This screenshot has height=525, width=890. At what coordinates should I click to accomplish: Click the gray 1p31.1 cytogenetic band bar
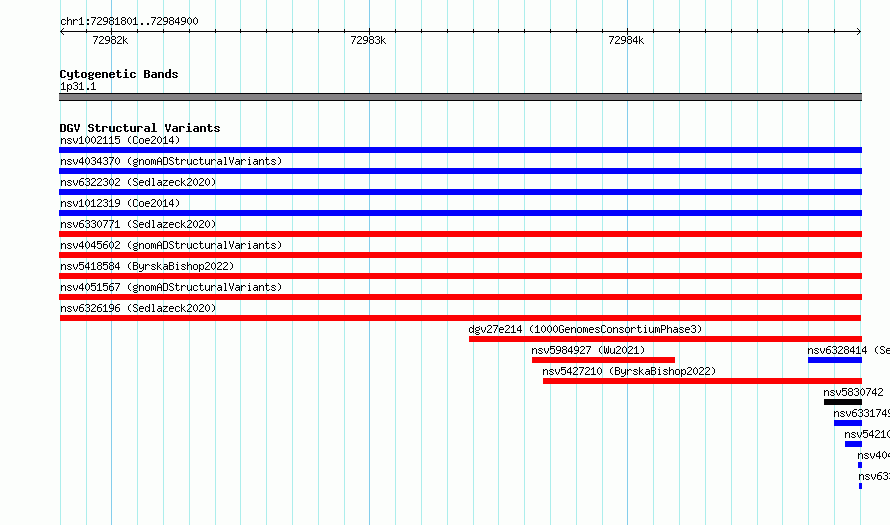(x=460, y=97)
